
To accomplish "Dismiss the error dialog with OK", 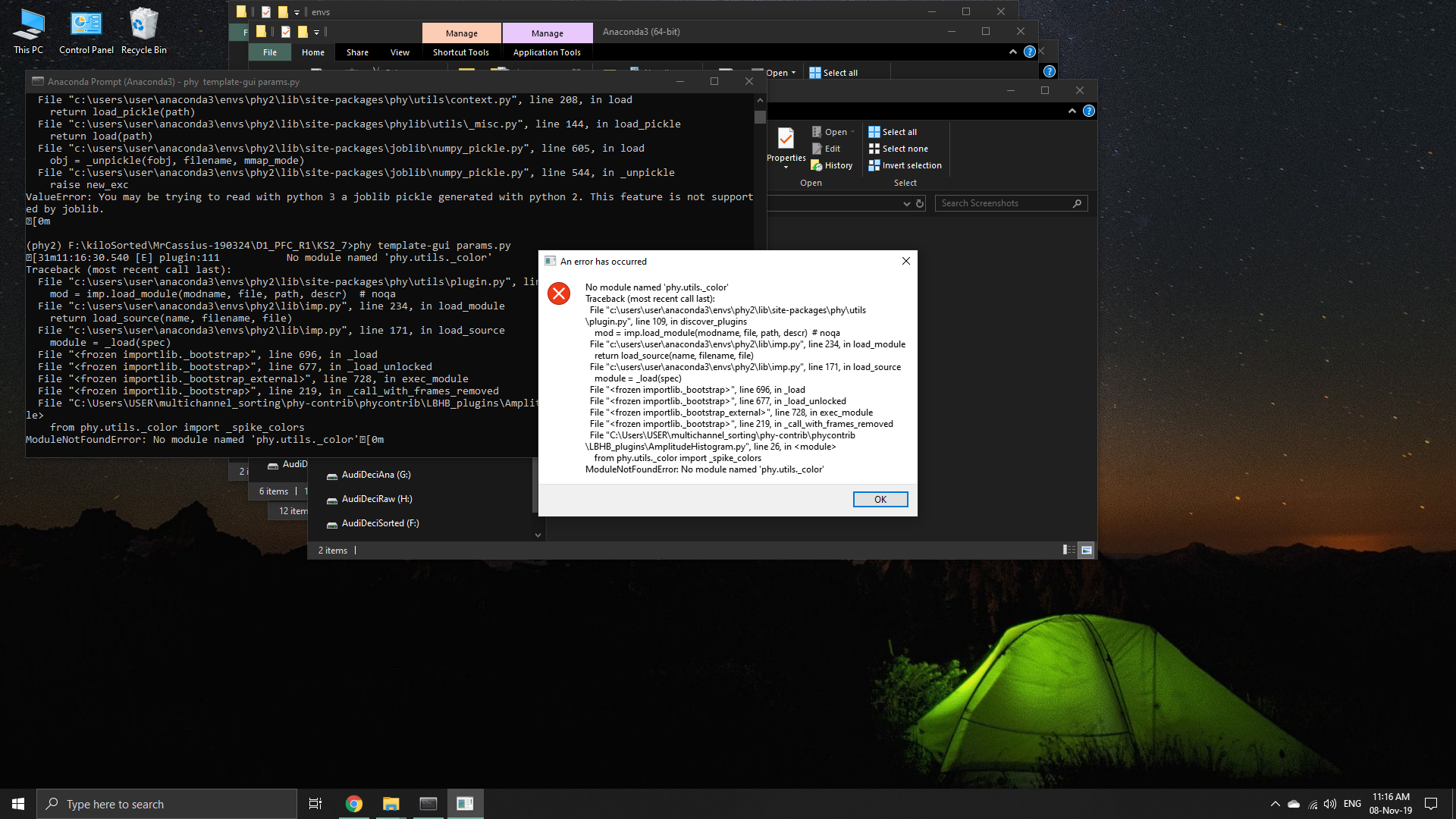I will (880, 499).
